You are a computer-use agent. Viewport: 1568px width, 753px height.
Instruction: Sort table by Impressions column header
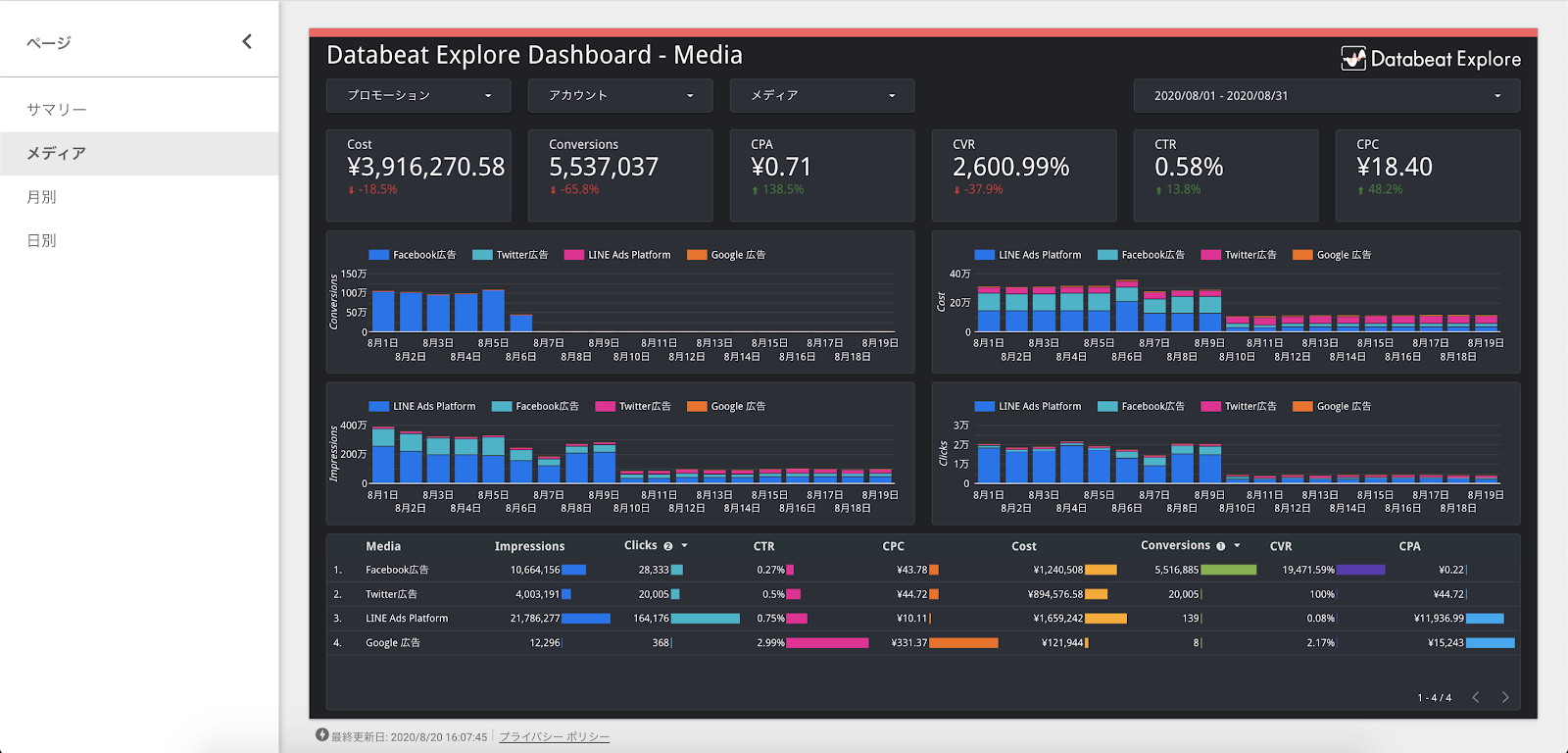coord(529,546)
